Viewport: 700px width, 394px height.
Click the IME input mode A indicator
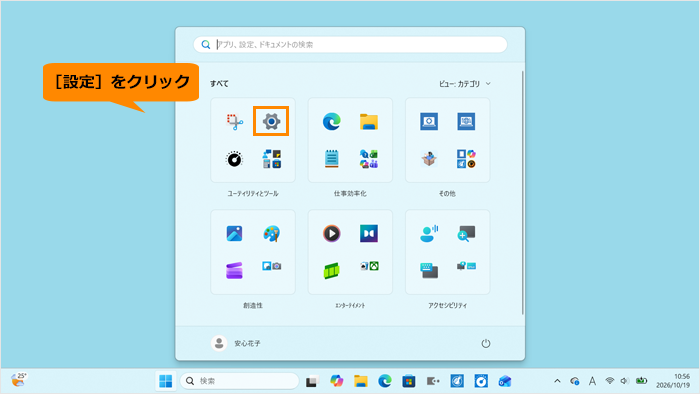pyautogui.click(x=592, y=381)
